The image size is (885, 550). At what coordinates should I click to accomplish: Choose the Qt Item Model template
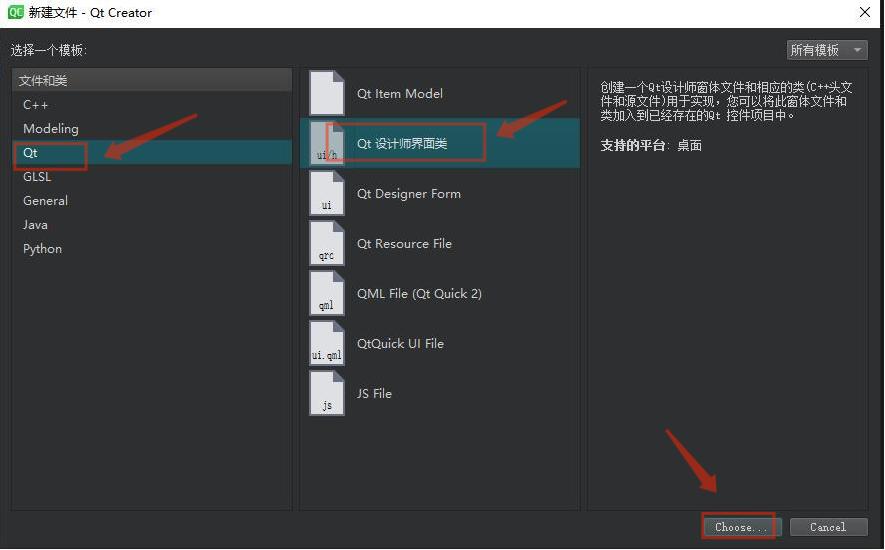pyautogui.click(x=440, y=93)
